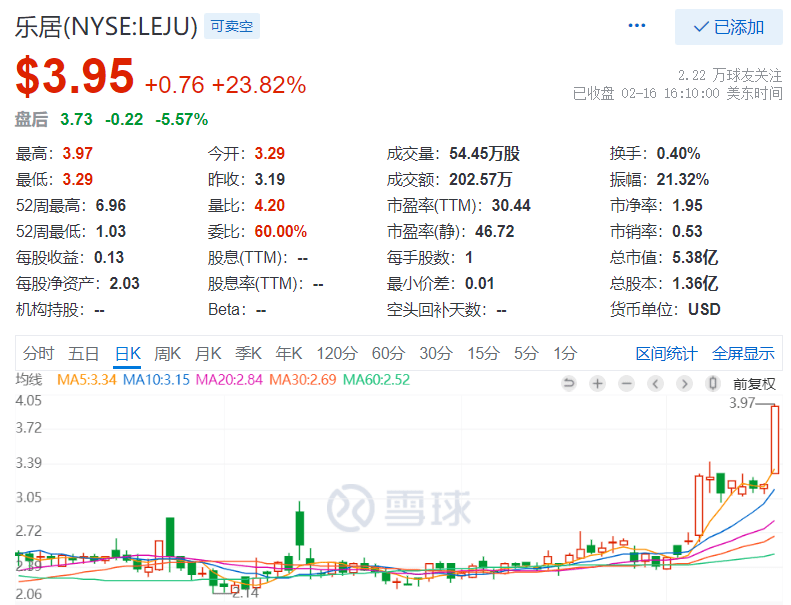Image resolution: width=791 pixels, height=605 pixels.
Task: Select the 月K tab
Action: 208,353
